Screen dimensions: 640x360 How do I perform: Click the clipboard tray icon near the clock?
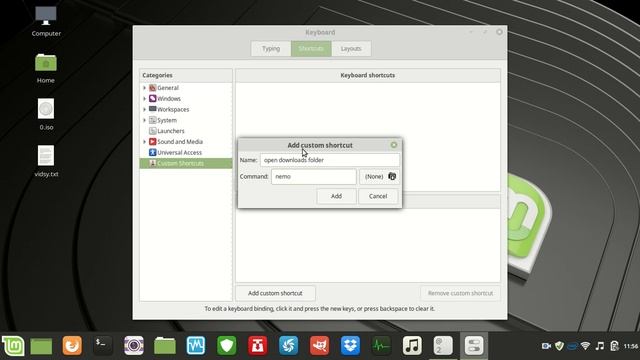[614, 346]
